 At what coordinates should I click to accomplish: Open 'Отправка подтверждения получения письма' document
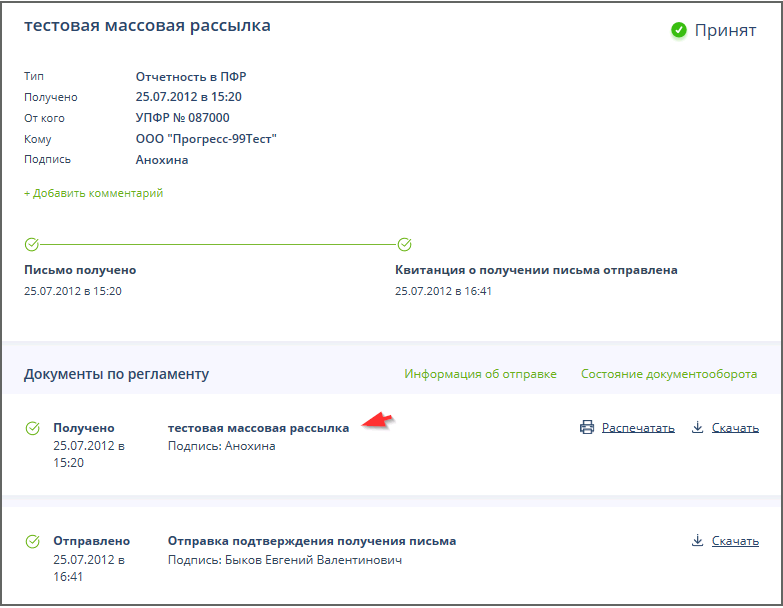click(x=311, y=541)
